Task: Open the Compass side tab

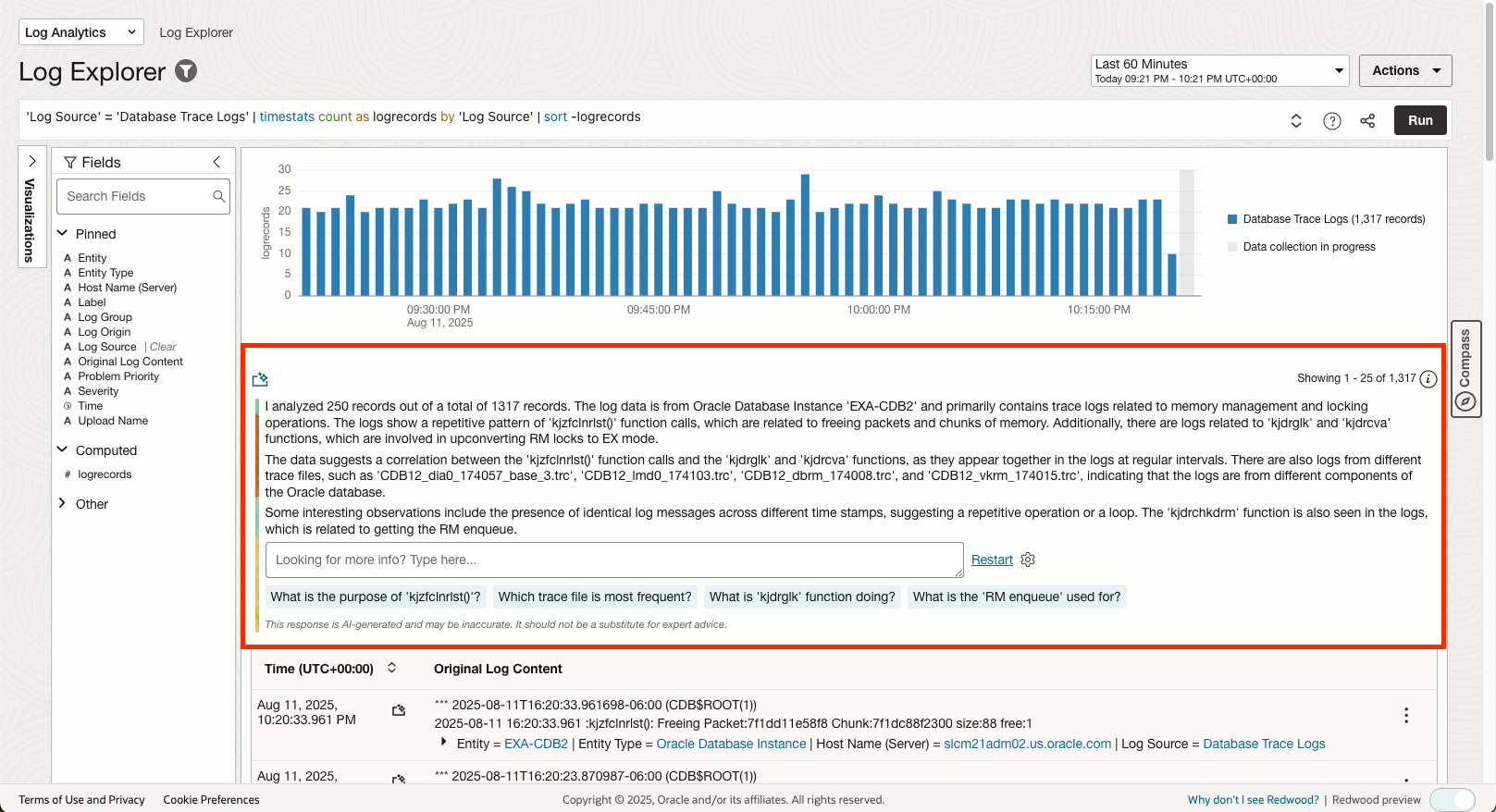Action: 1465,369
